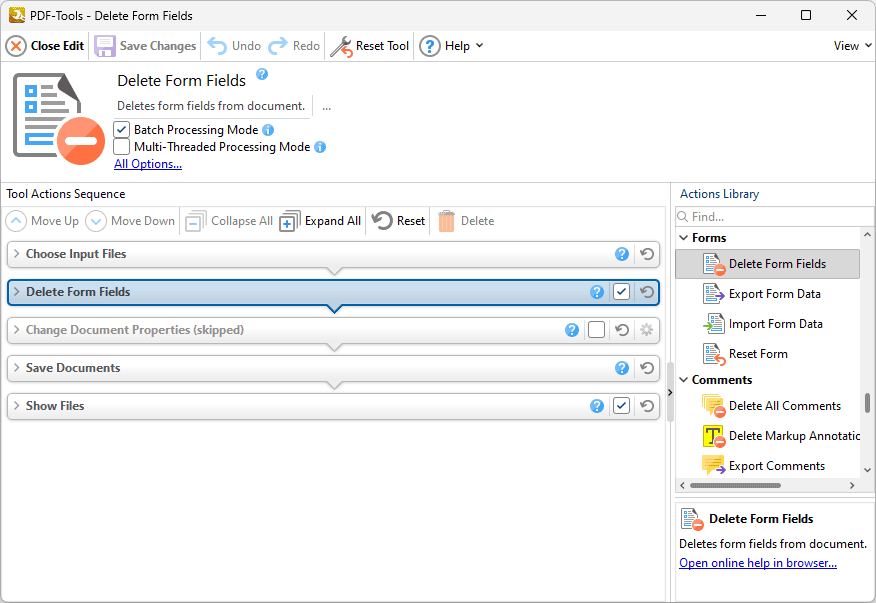Collapse All actions in sequence
Viewport: 876px width, 603px height.
pyautogui.click(x=229, y=221)
